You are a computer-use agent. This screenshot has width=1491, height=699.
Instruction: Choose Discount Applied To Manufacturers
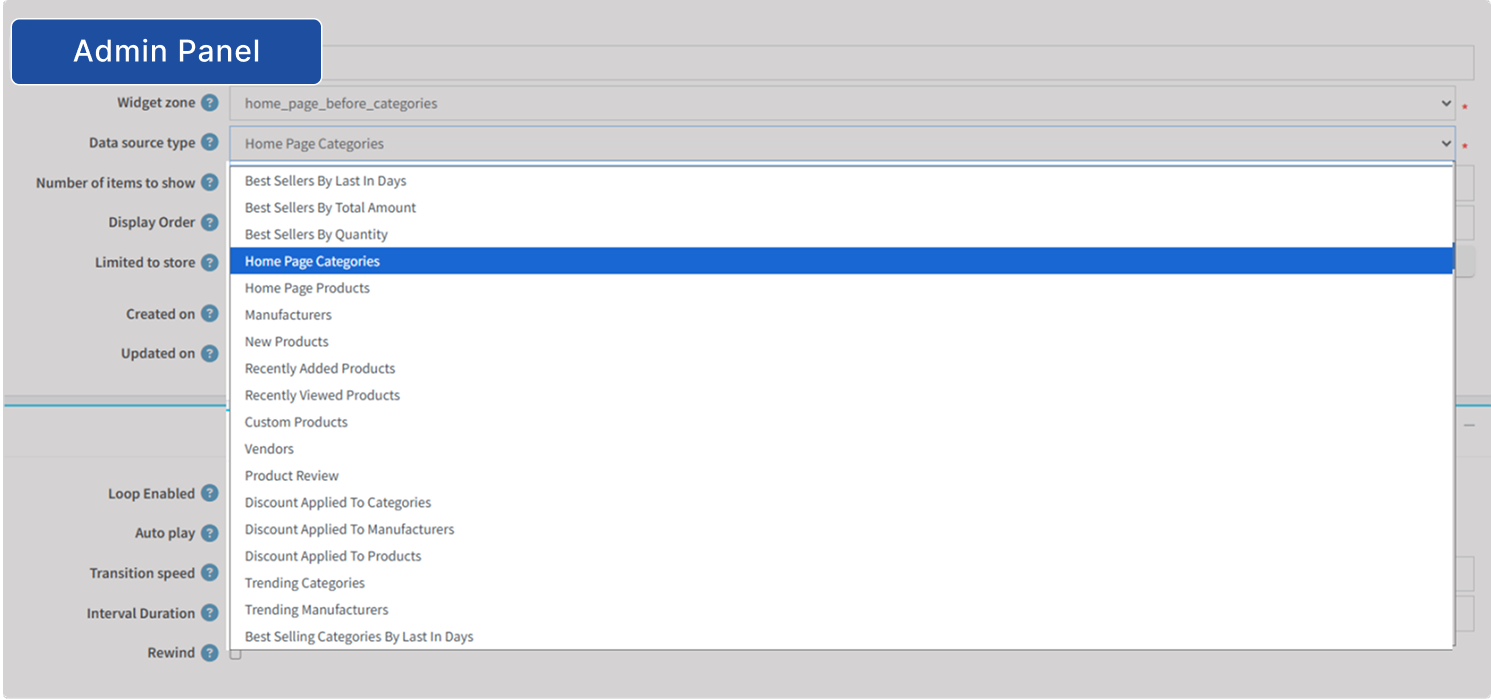(x=841, y=529)
